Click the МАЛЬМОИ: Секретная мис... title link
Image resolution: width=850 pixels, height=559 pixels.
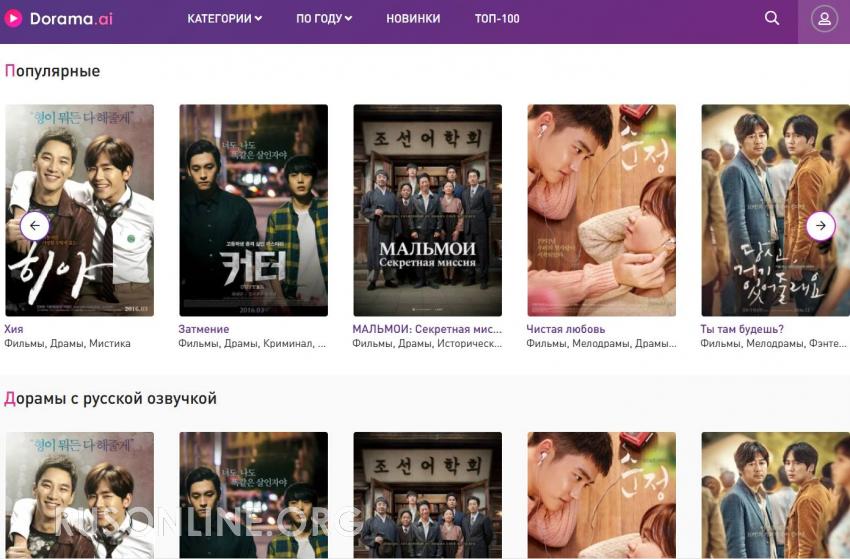[x=427, y=329]
